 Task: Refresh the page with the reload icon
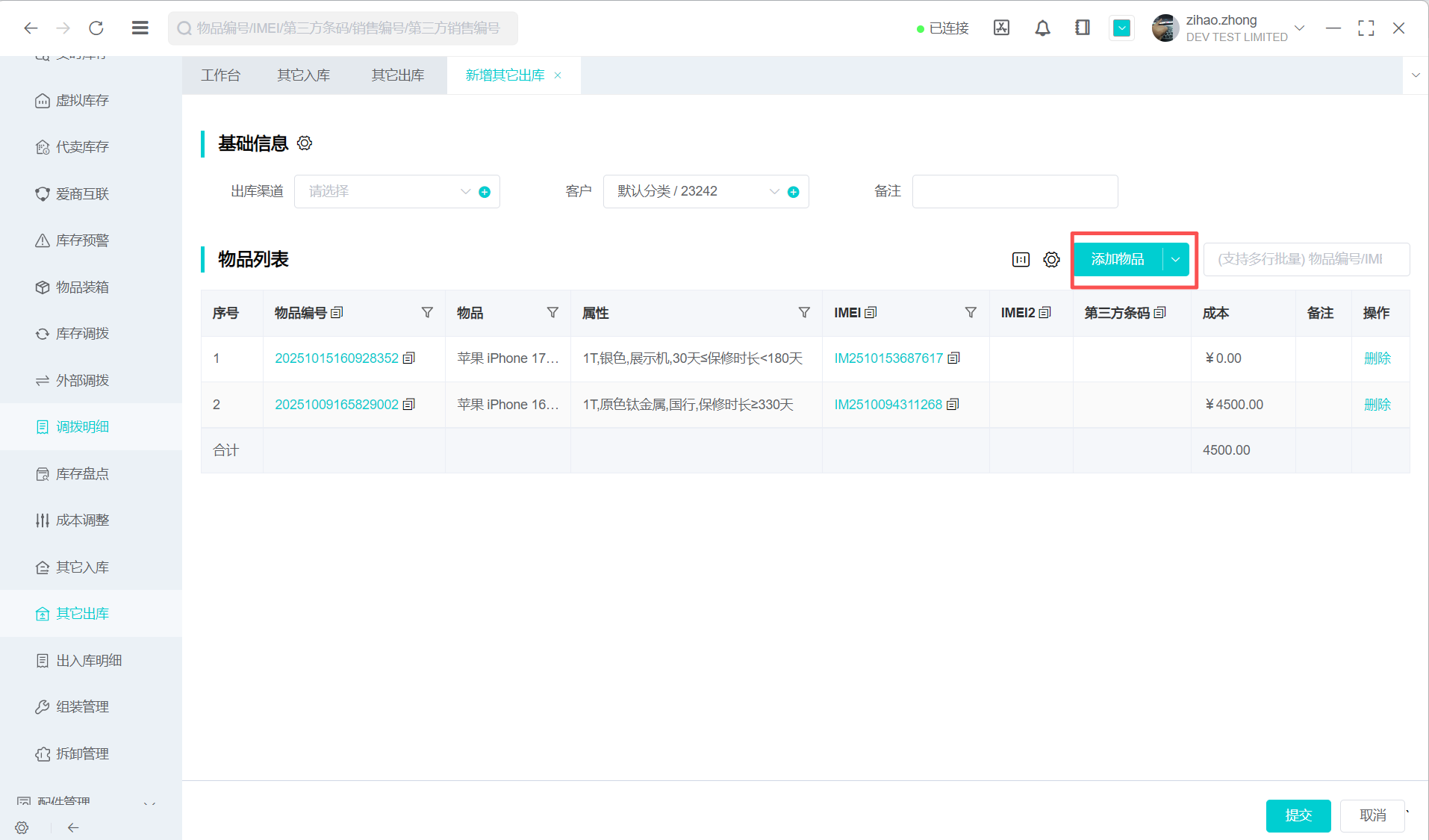tap(96, 28)
